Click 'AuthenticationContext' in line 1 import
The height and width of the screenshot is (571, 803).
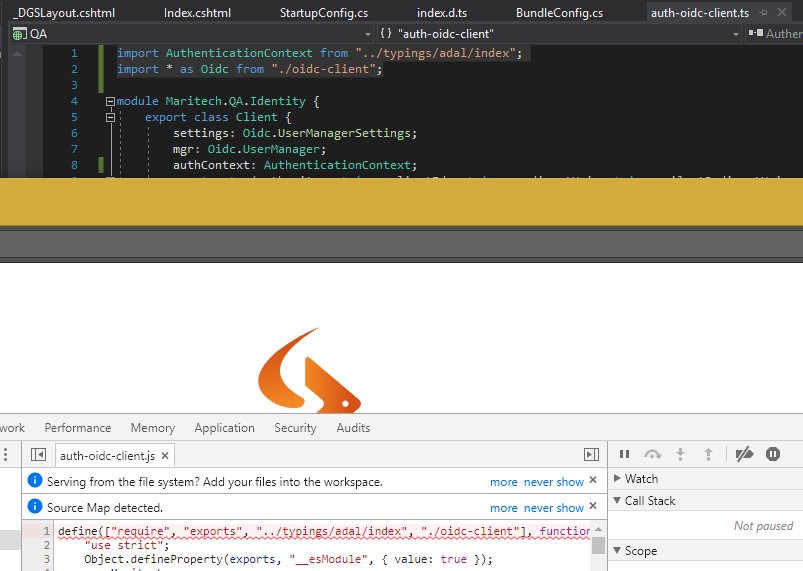click(x=239, y=53)
